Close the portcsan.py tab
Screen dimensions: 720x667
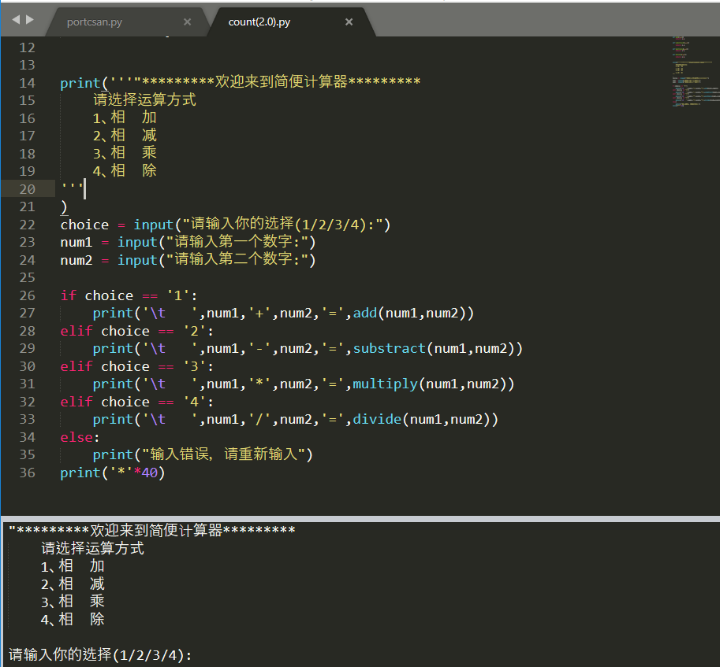(x=187, y=22)
